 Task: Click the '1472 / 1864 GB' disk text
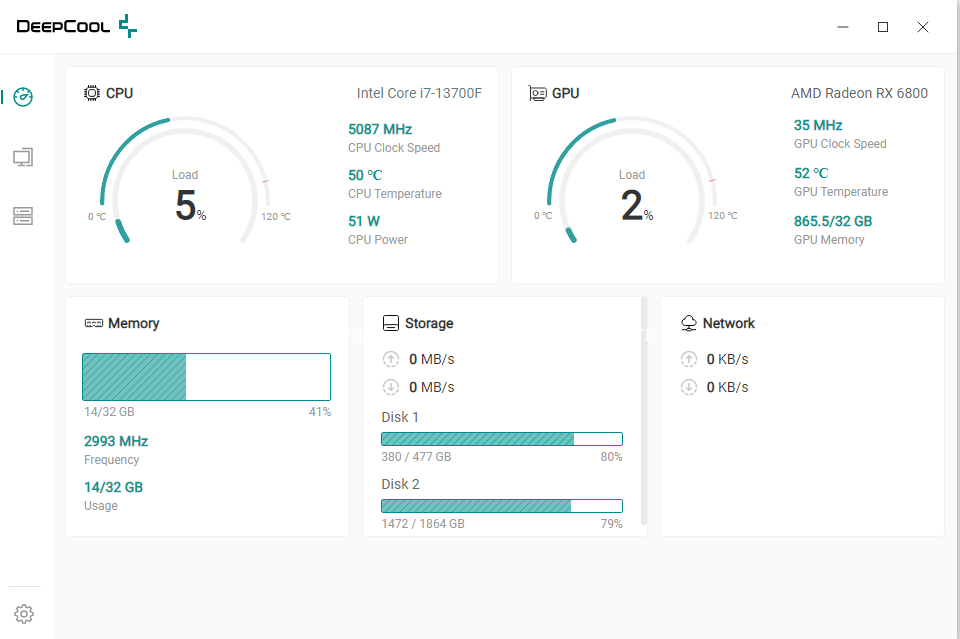tap(423, 524)
